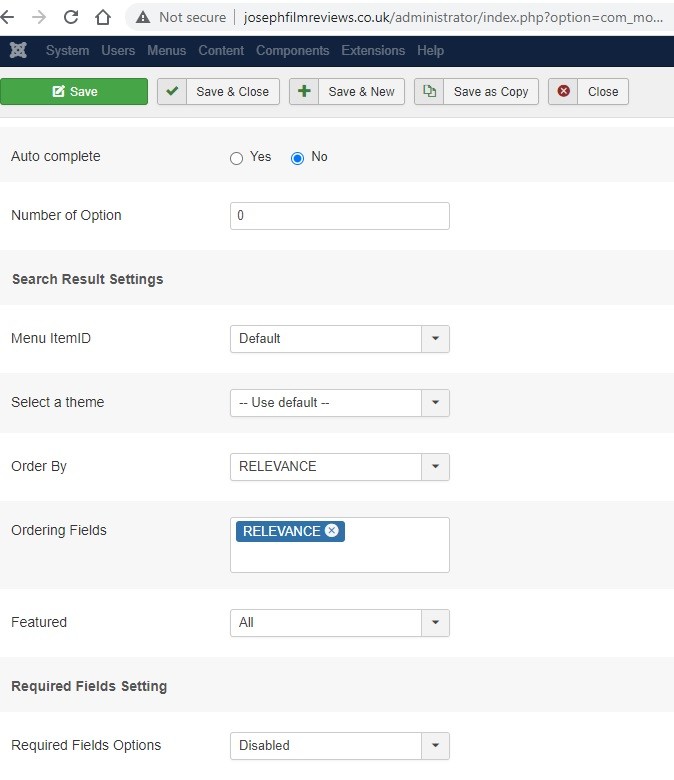Remove the RELEVANCE tag with x icon
Viewport: 674px width, 780px height.
(332, 531)
